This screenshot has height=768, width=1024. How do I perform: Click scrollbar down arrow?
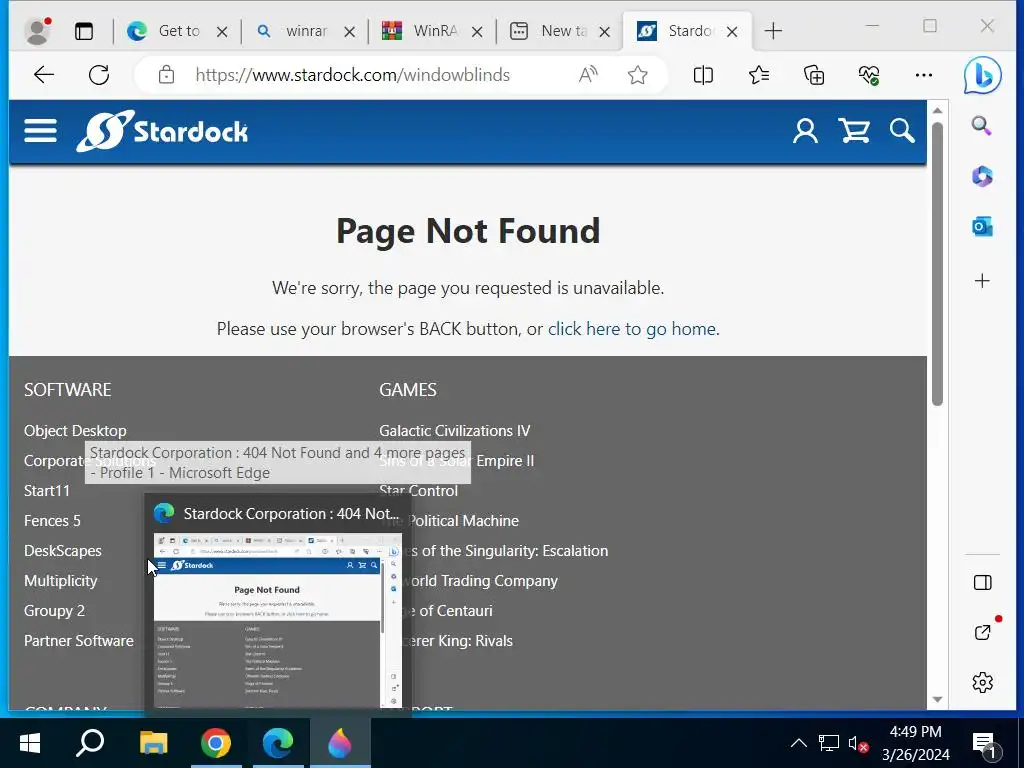(x=937, y=699)
